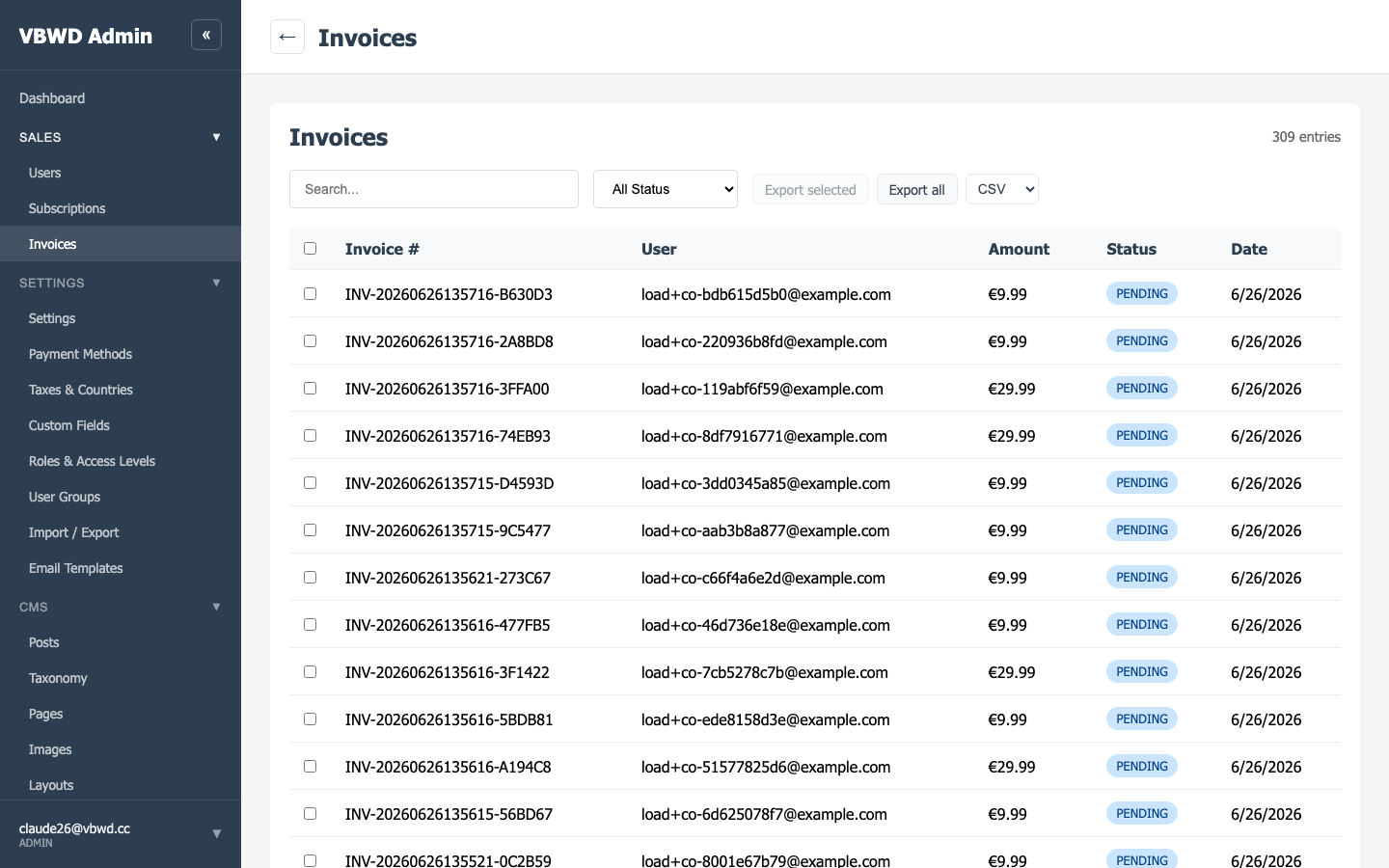This screenshot has height=868, width=1389.
Task: Click user load+co-3dd0345a85@example.com
Action: click(x=766, y=483)
